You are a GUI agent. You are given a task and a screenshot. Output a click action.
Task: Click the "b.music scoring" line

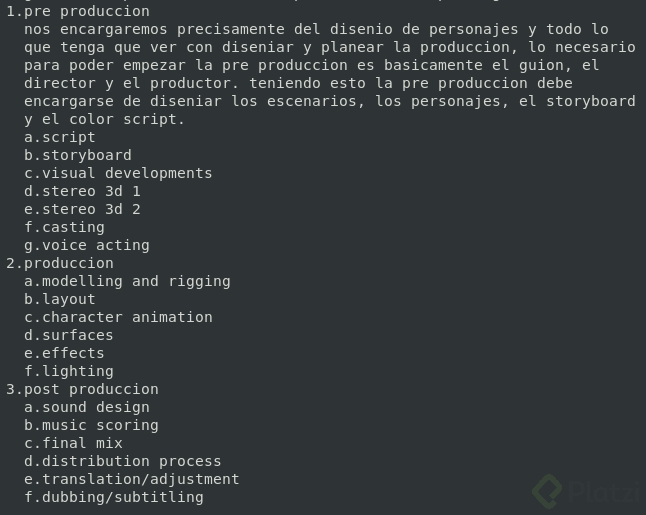(91, 425)
